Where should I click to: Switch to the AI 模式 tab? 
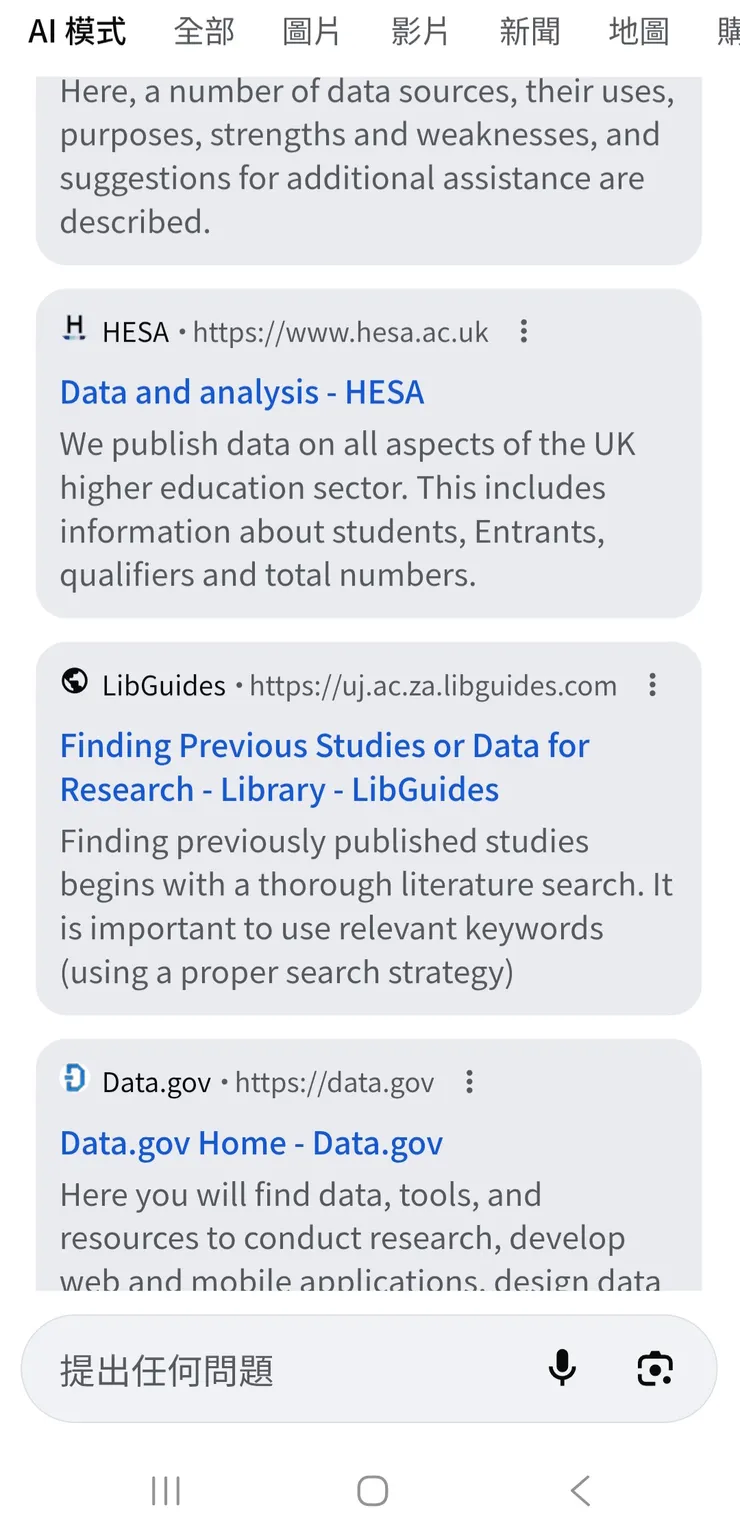point(77,32)
